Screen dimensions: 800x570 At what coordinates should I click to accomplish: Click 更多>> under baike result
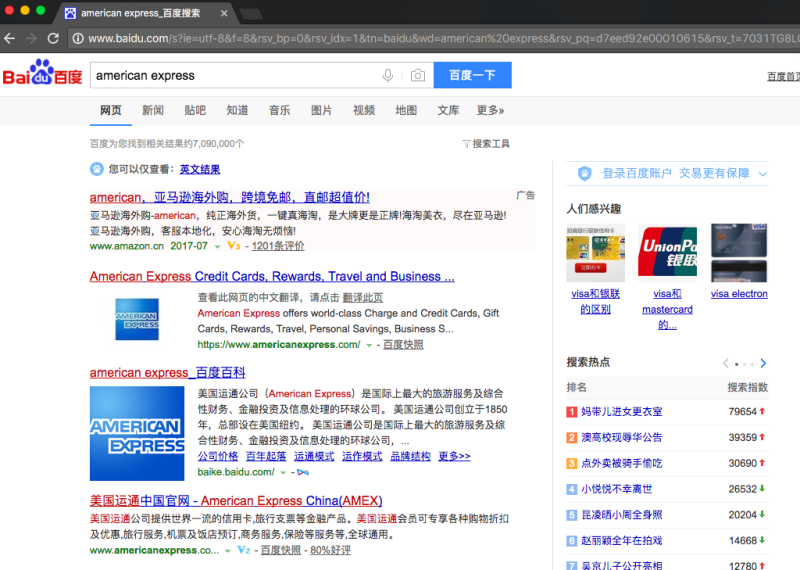[455, 456]
